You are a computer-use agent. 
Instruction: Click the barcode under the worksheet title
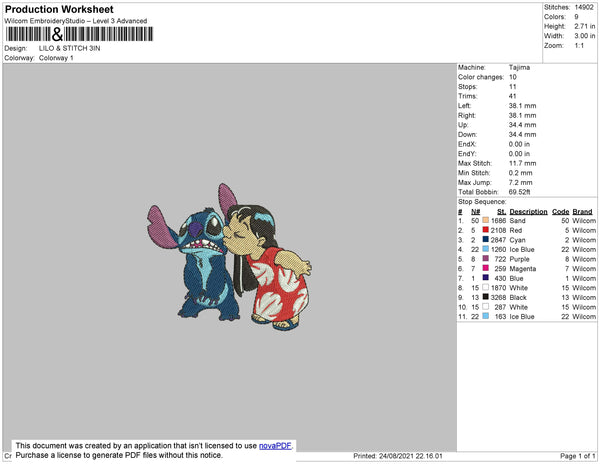[79, 34]
